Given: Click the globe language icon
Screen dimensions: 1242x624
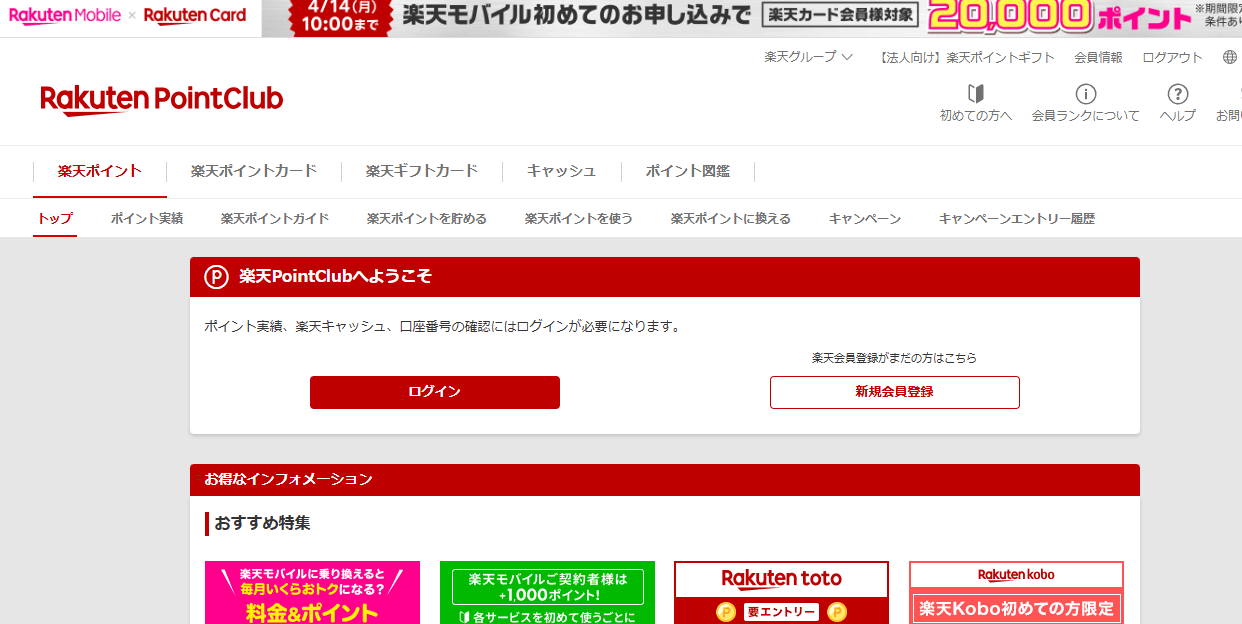Looking at the screenshot, I should 1230,57.
